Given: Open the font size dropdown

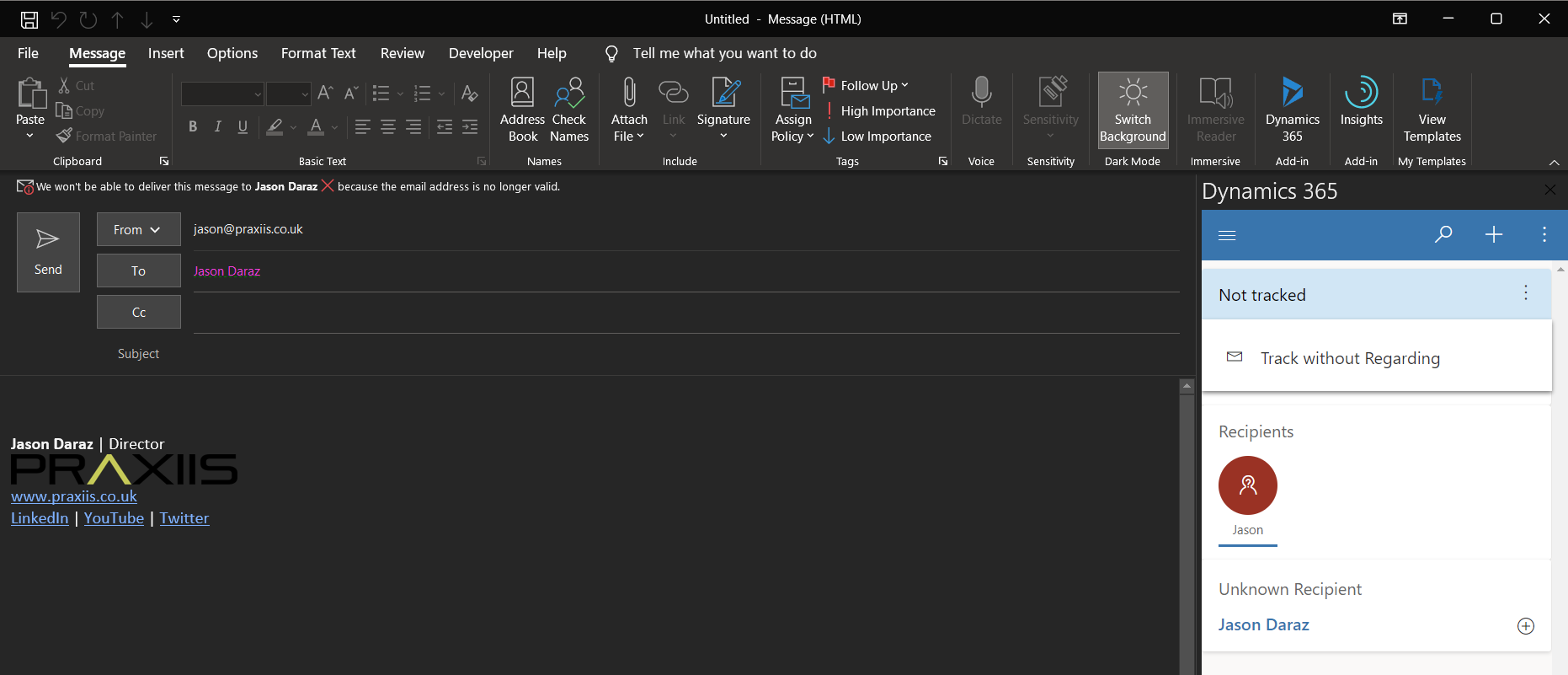Looking at the screenshot, I should [304, 94].
